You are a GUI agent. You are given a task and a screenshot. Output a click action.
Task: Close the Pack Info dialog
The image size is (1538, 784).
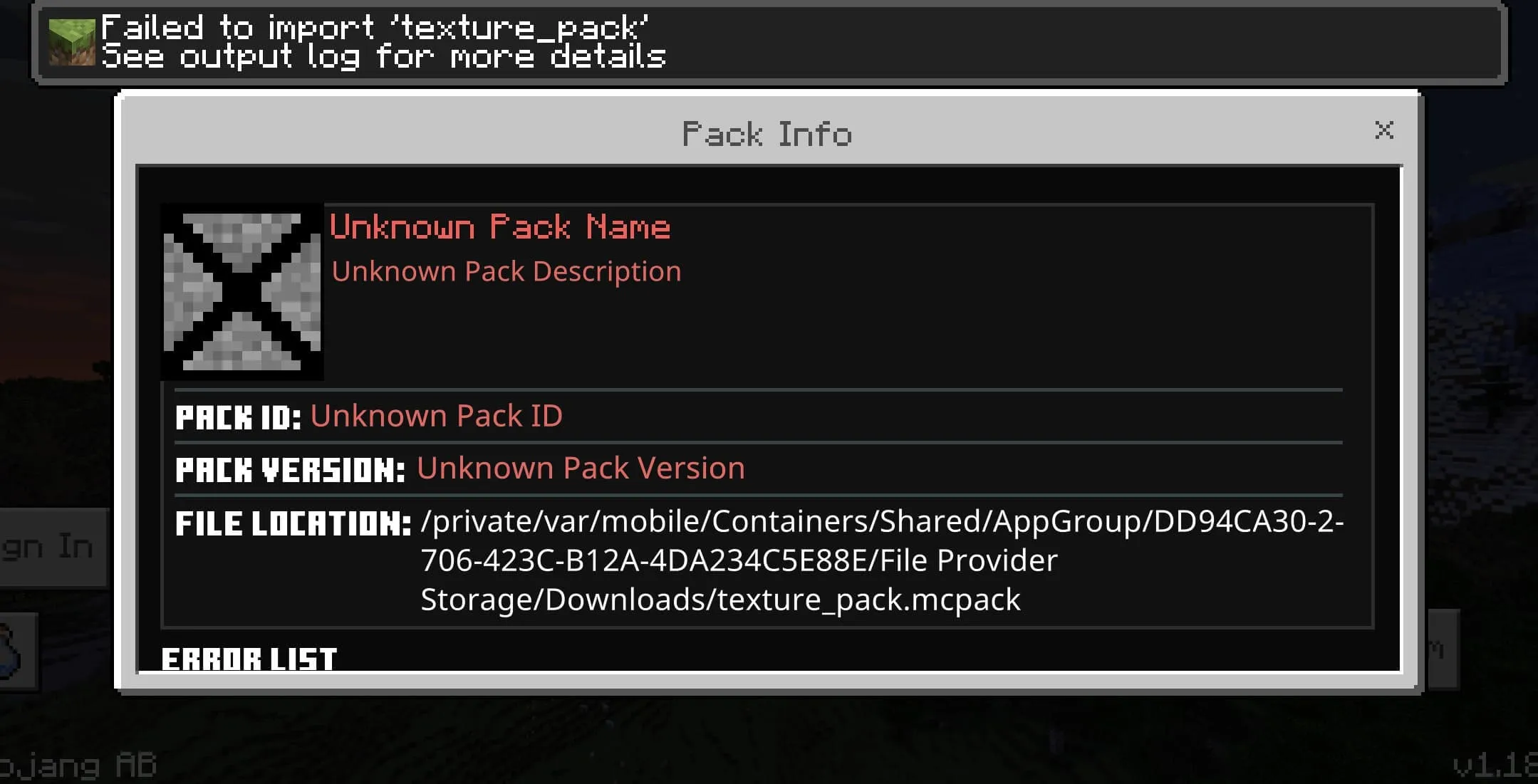[x=1383, y=130]
